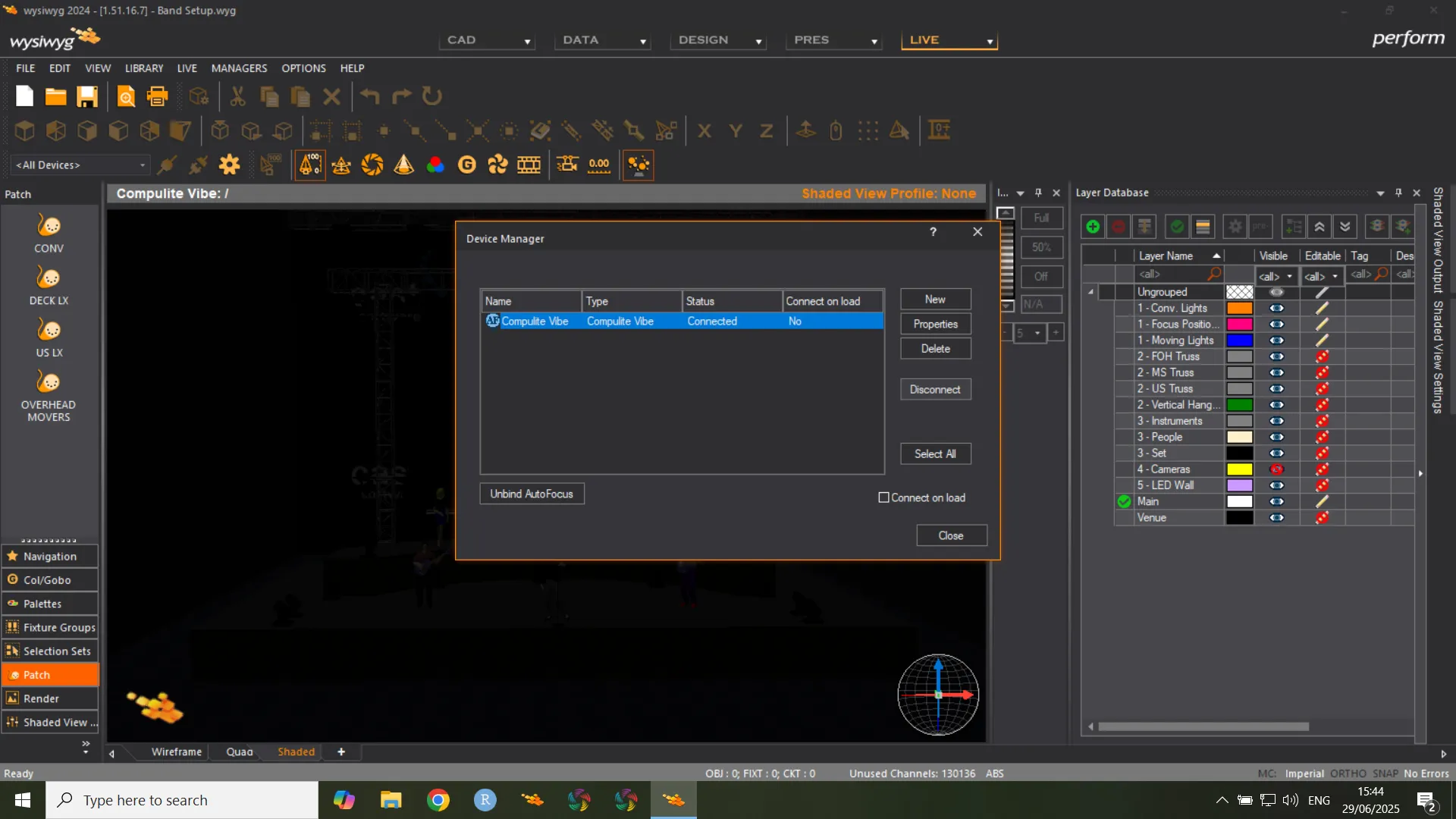Click red delete layer icon

[x=1119, y=226]
